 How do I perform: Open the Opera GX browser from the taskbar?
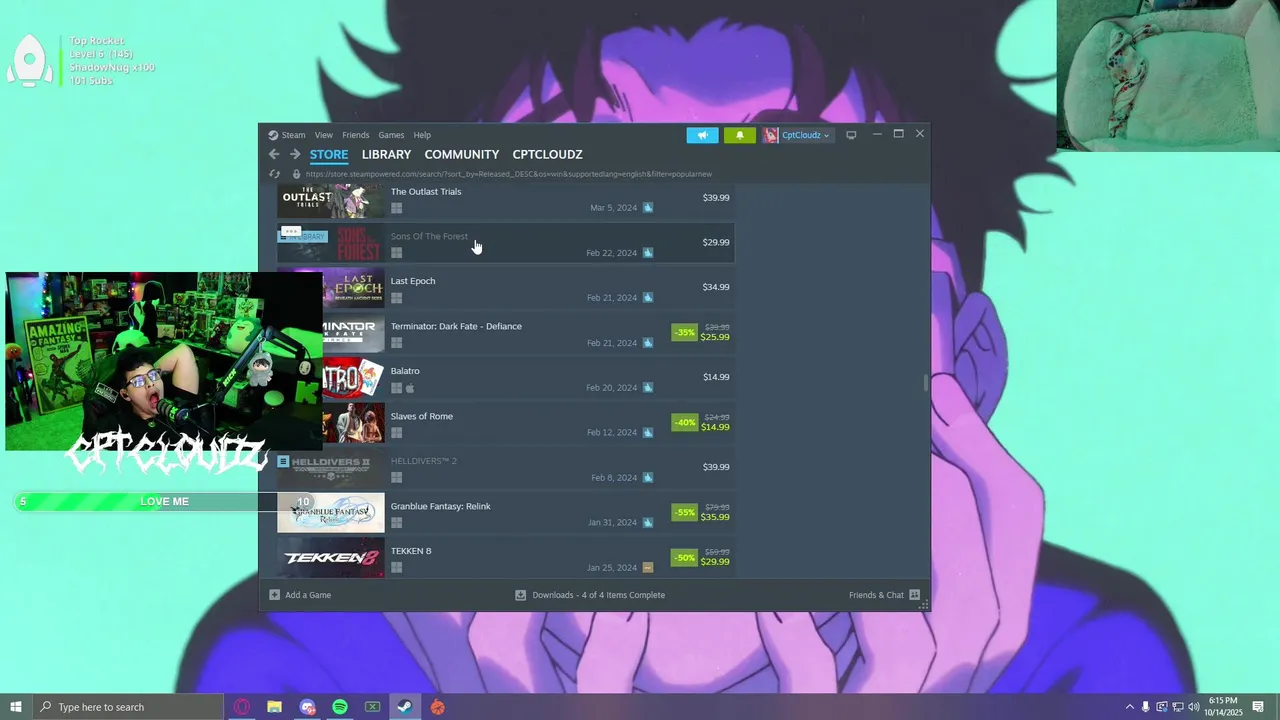click(x=241, y=707)
